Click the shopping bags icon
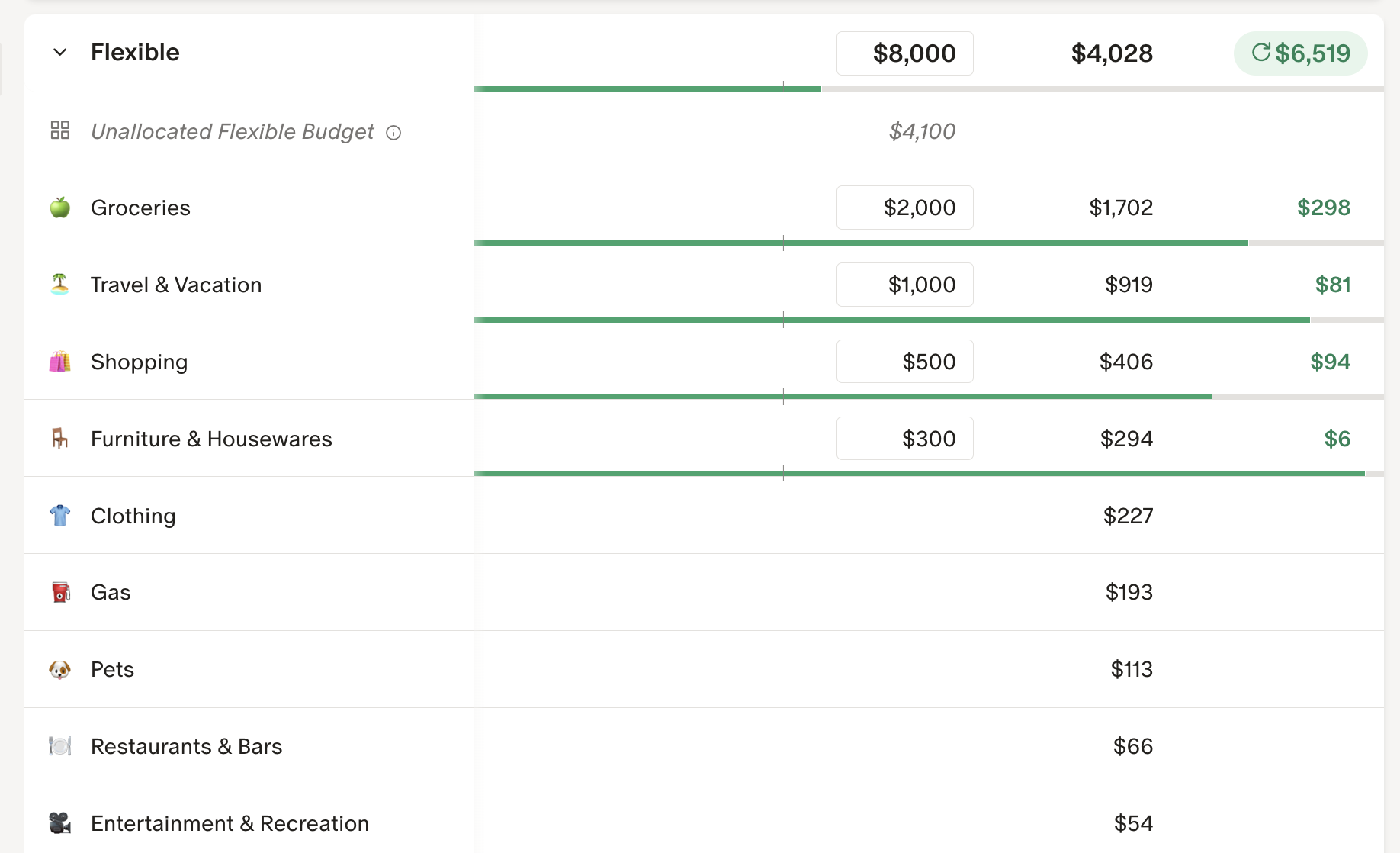The image size is (1400, 853). [x=60, y=362]
